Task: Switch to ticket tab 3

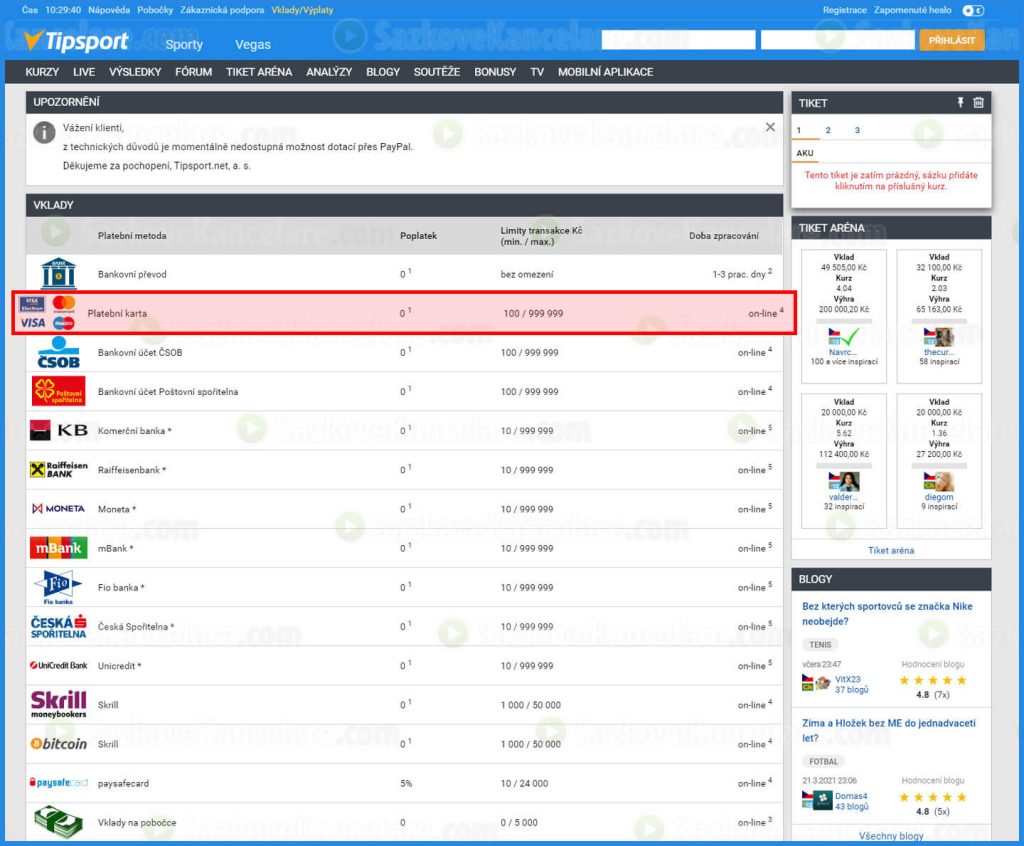Action: coord(857,131)
